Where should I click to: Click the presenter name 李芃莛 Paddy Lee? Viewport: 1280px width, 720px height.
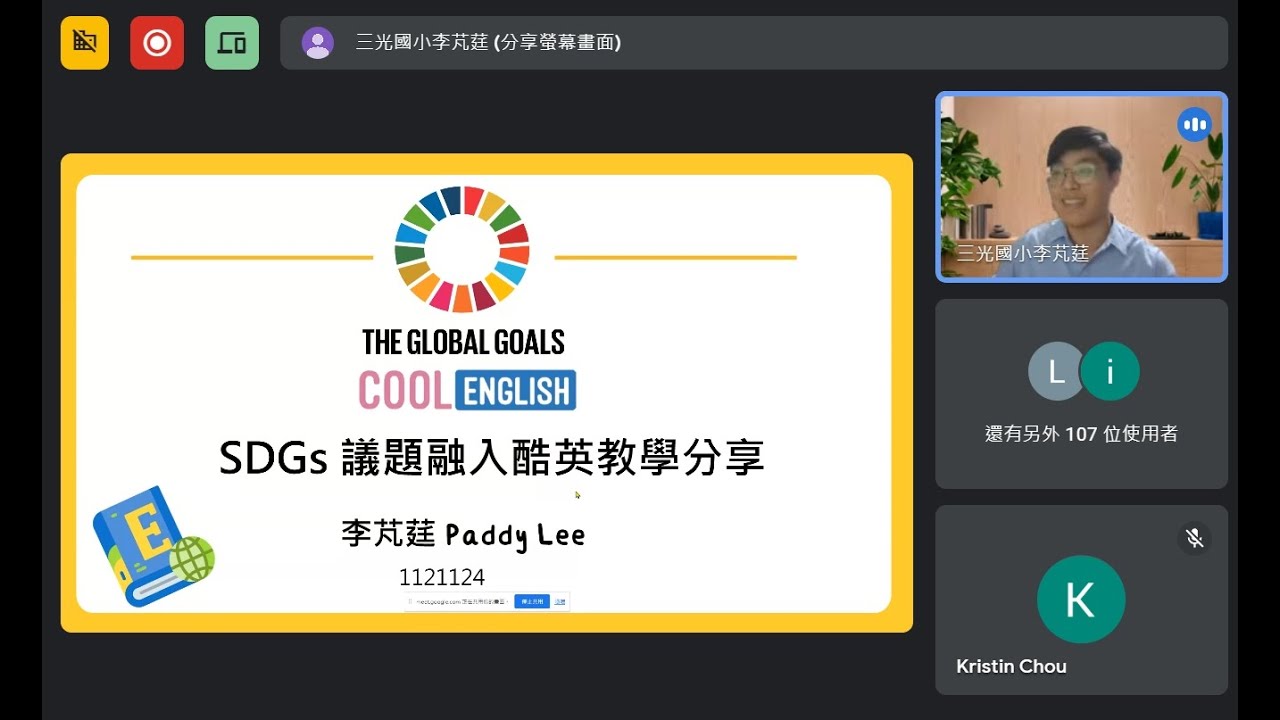(x=462, y=535)
